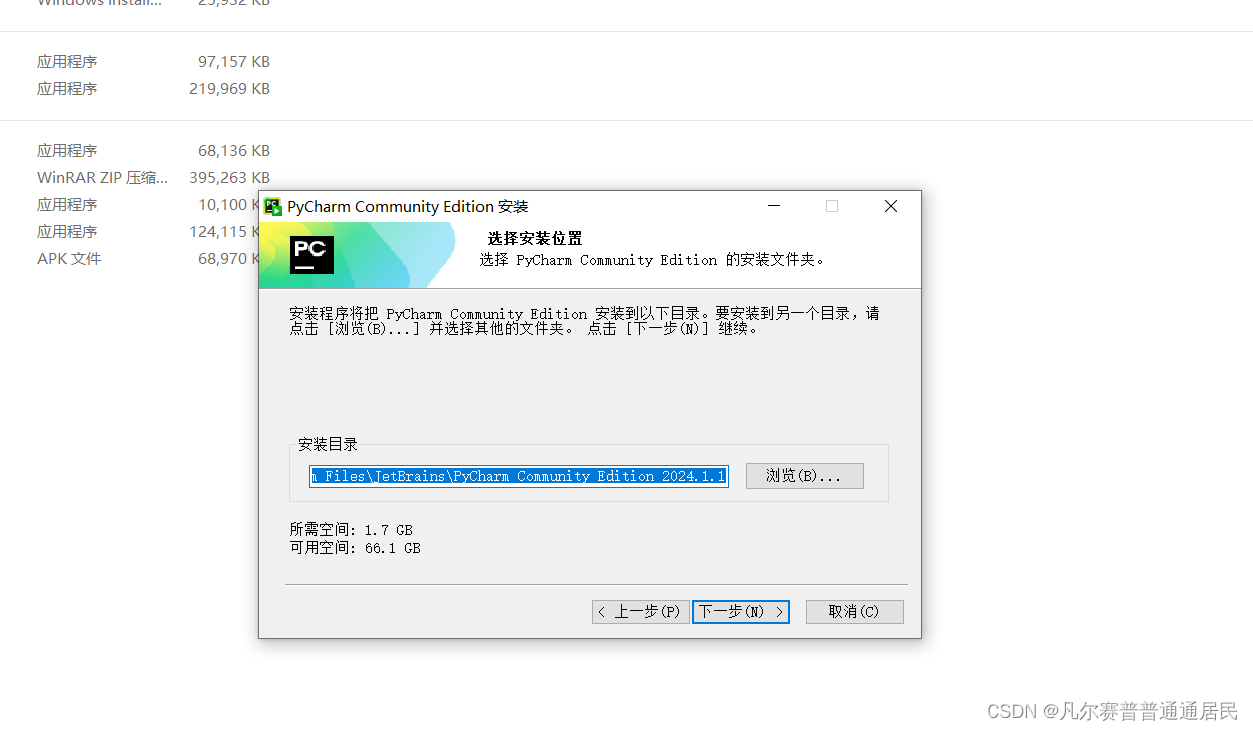Click the install directory path field
Screen dimensions: 1253x731
[518, 476]
